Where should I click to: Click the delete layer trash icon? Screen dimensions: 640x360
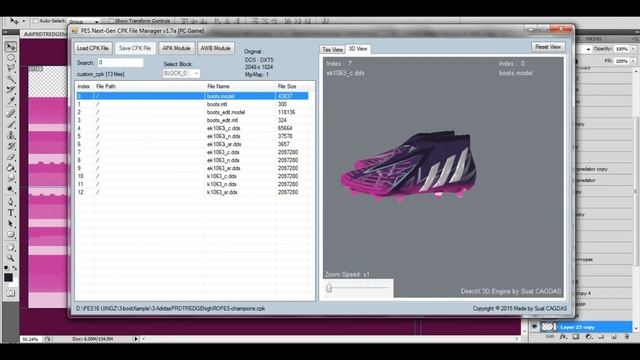627,337
